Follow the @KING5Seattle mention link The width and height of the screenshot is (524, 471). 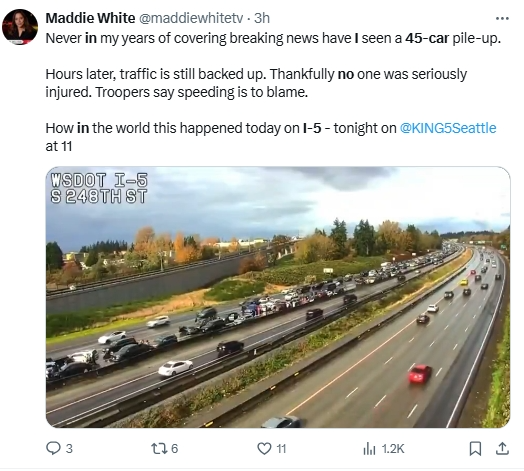448,128
